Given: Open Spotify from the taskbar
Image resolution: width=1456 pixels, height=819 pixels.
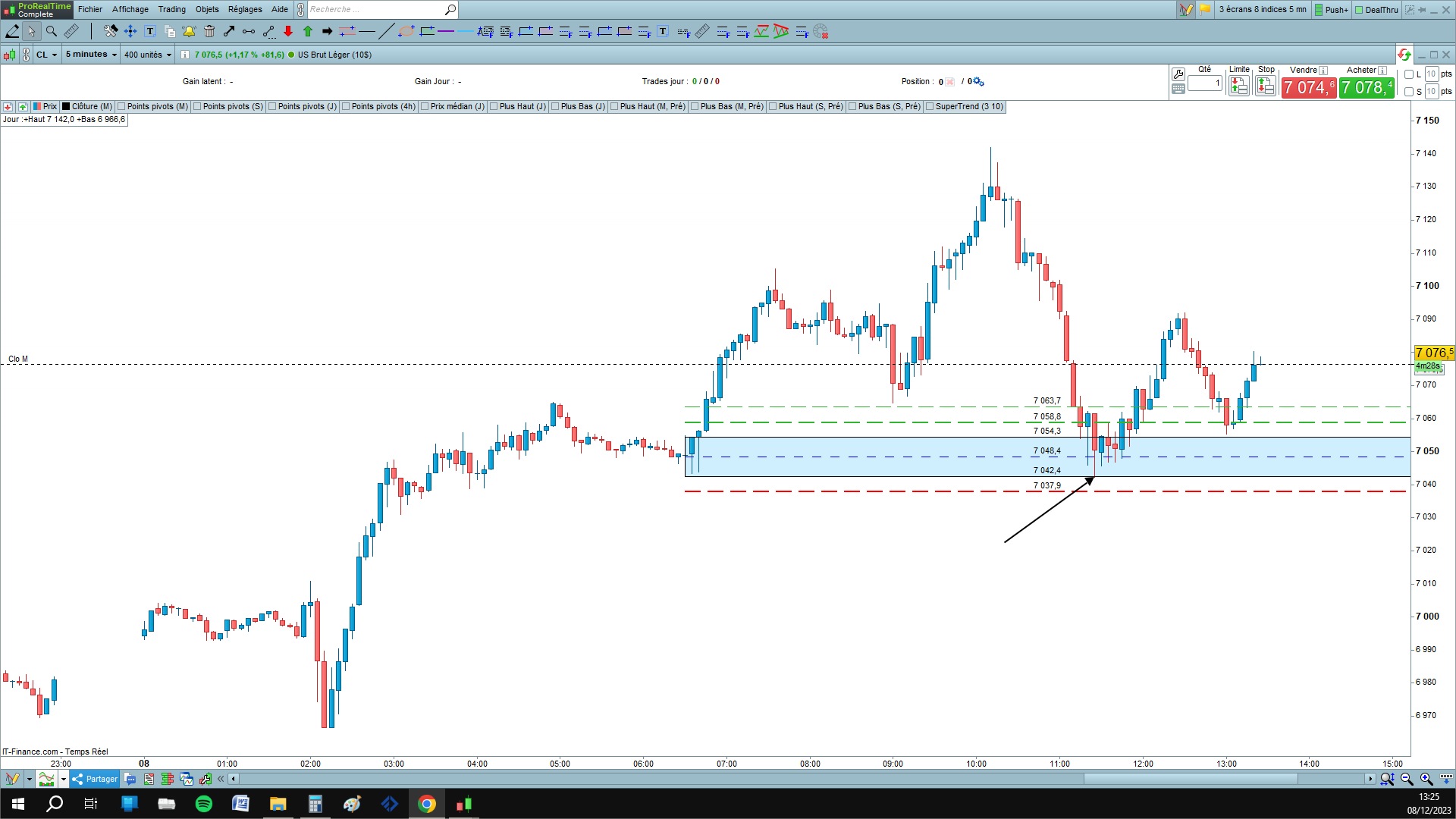Looking at the screenshot, I should [204, 804].
